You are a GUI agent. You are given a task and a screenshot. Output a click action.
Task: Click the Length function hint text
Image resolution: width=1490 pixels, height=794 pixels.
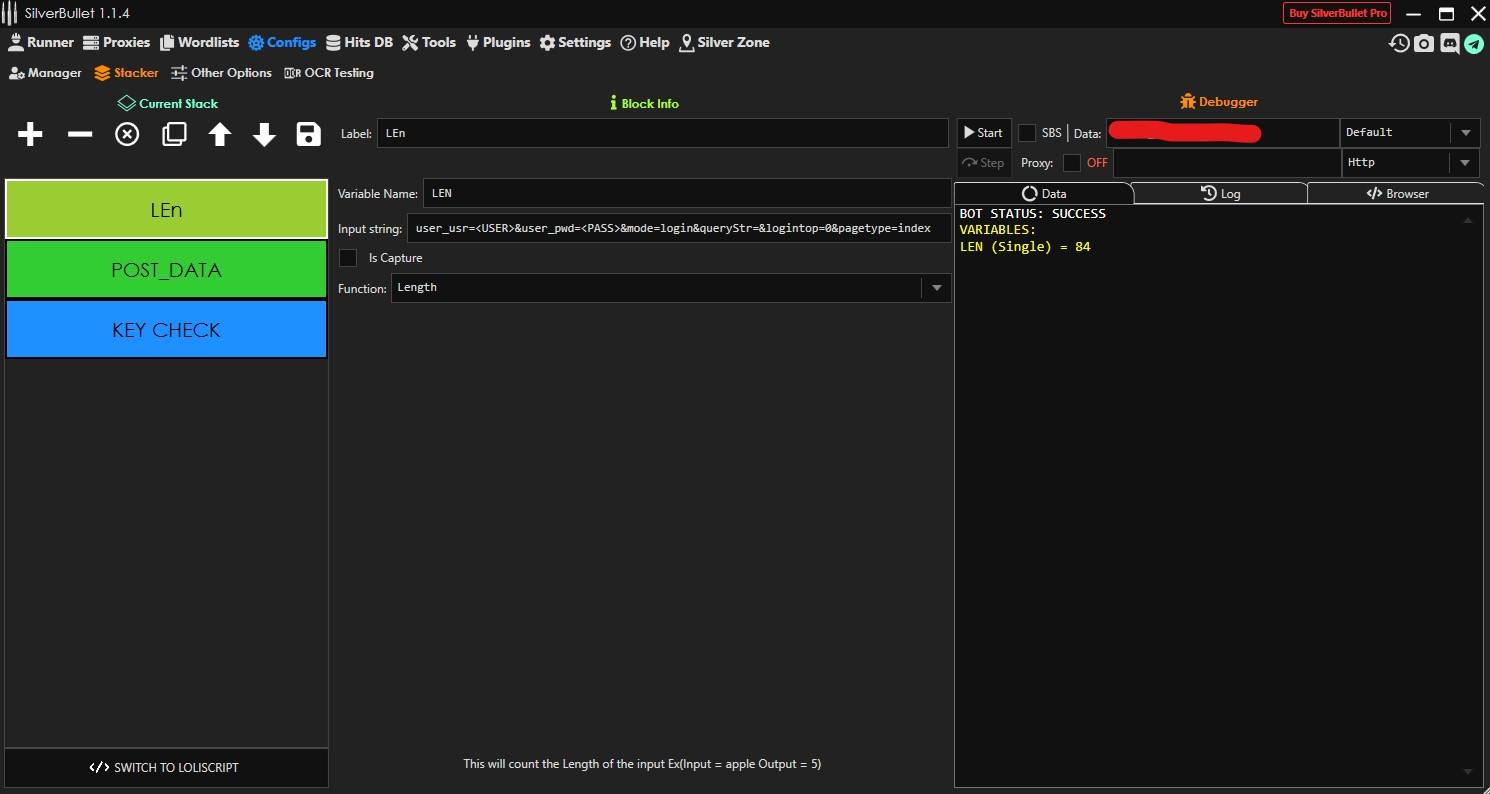click(x=642, y=764)
